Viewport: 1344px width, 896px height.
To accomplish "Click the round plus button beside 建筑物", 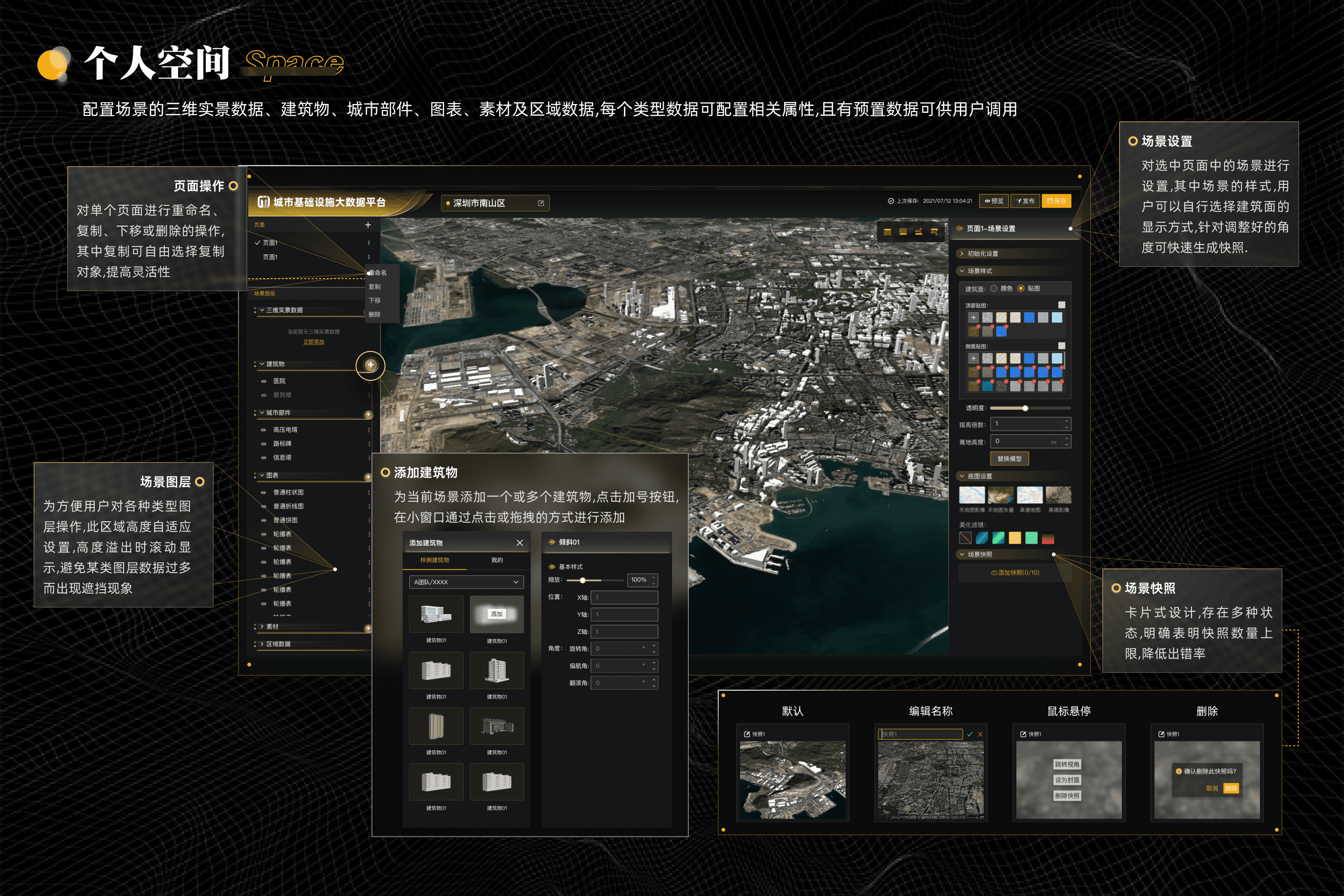I will [x=370, y=365].
